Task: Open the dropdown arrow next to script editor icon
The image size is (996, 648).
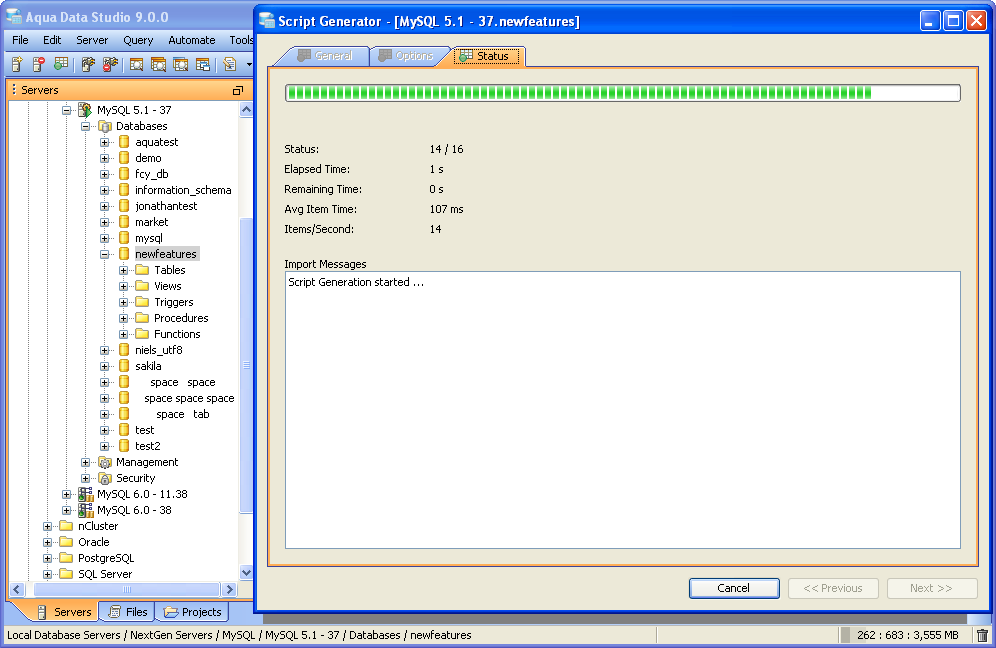Action: pyautogui.click(x=249, y=64)
